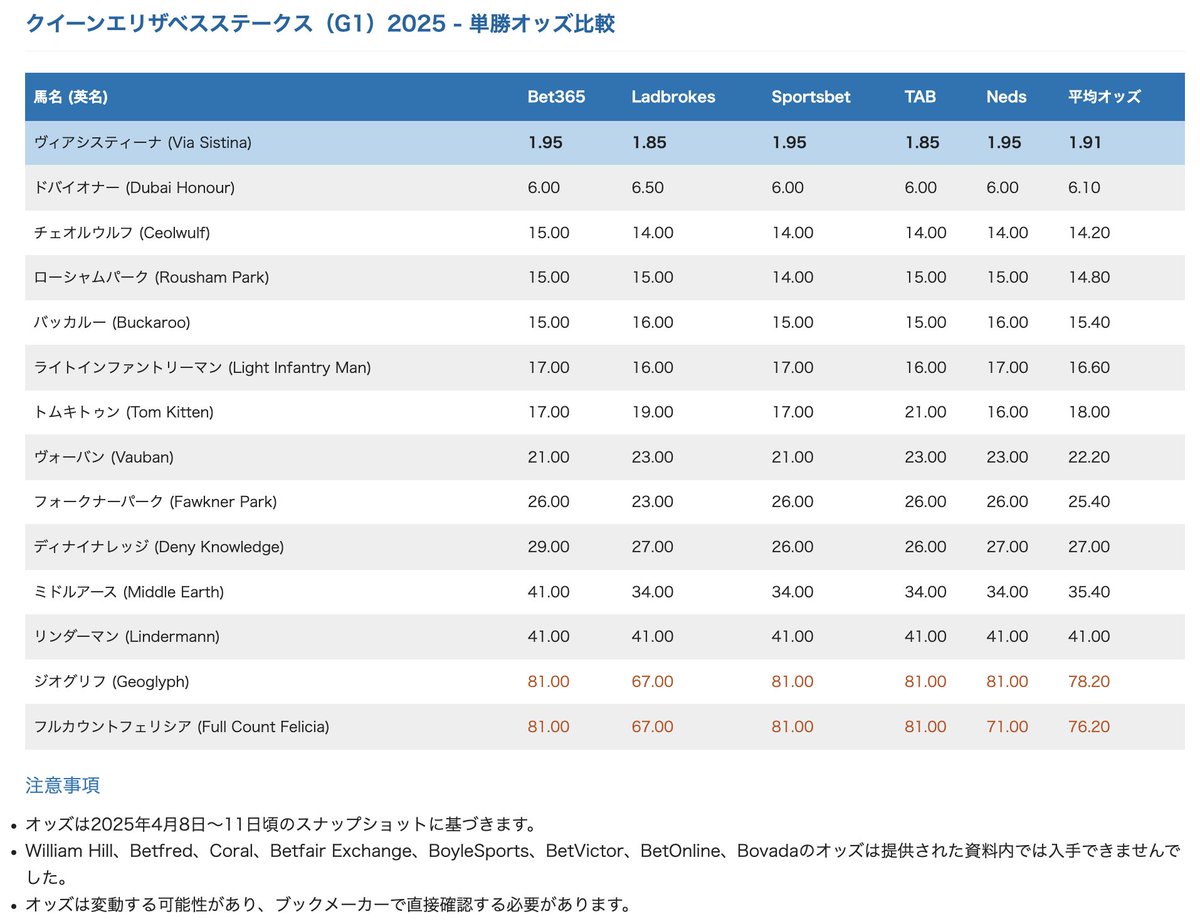1200x924 pixels.
Task: Select the Lindermann horse name cell
Action: click(126, 636)
